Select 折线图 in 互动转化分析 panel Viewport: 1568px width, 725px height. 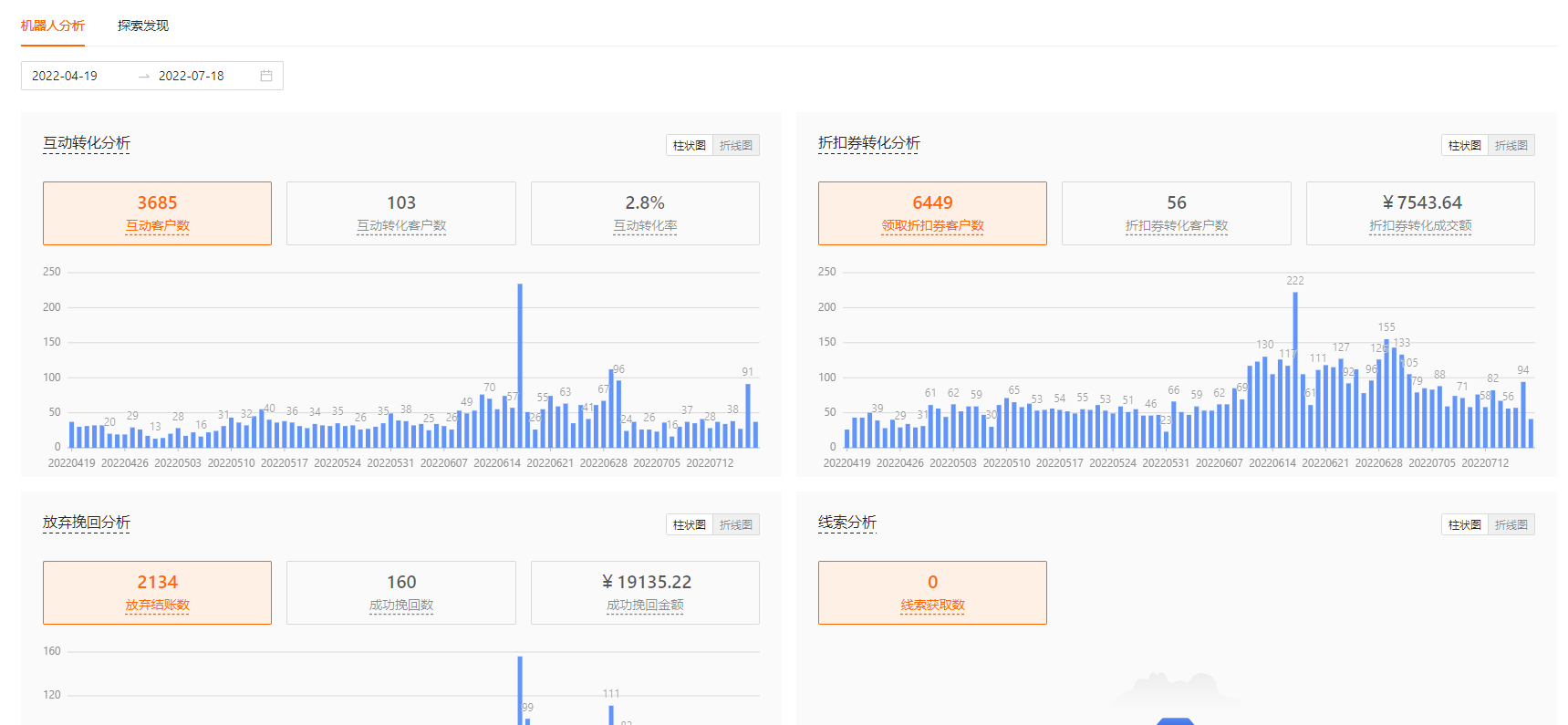click(x=736, y=145)
